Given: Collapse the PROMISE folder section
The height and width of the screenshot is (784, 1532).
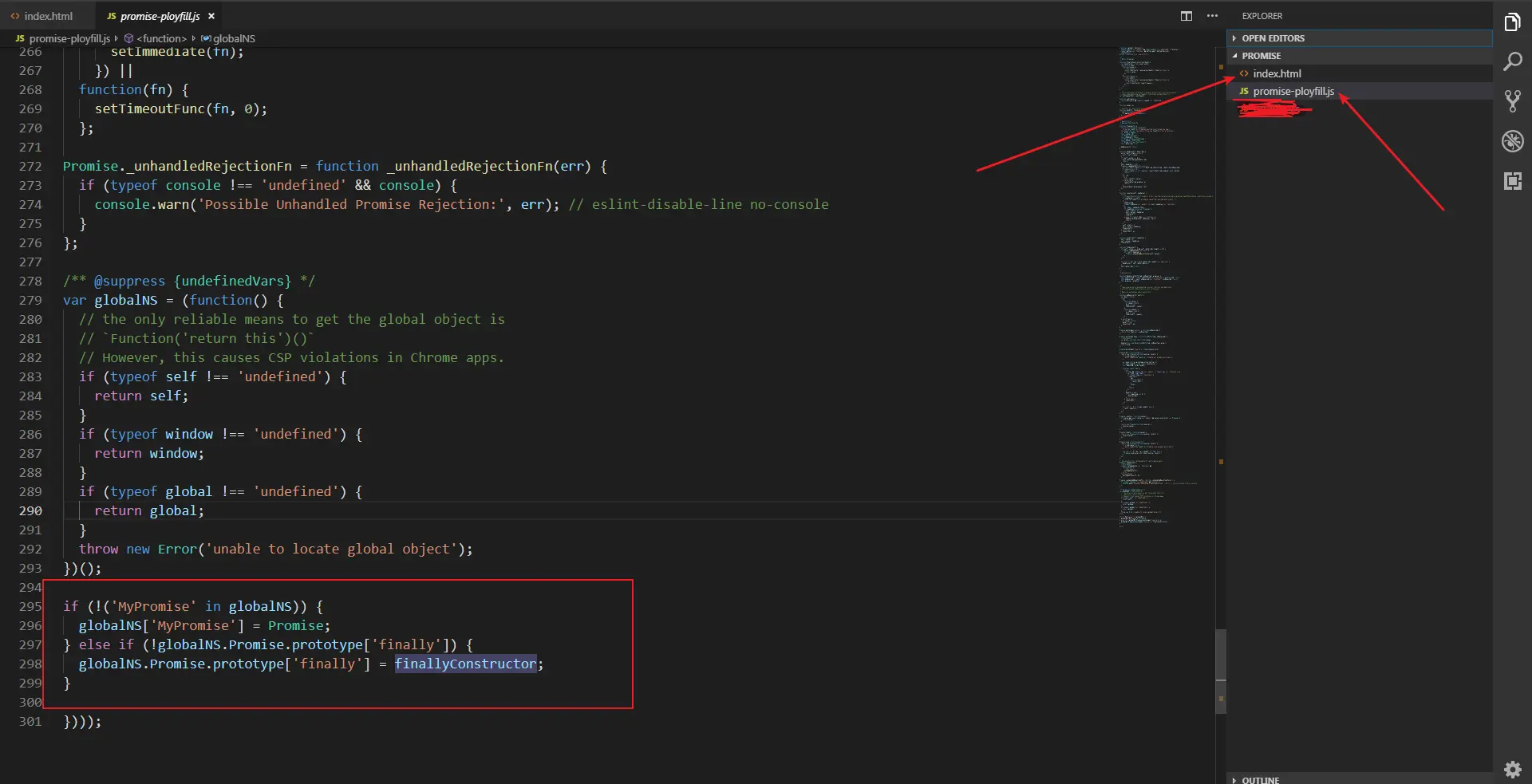Looking at the screenshot, I should tap(1359, 56).
